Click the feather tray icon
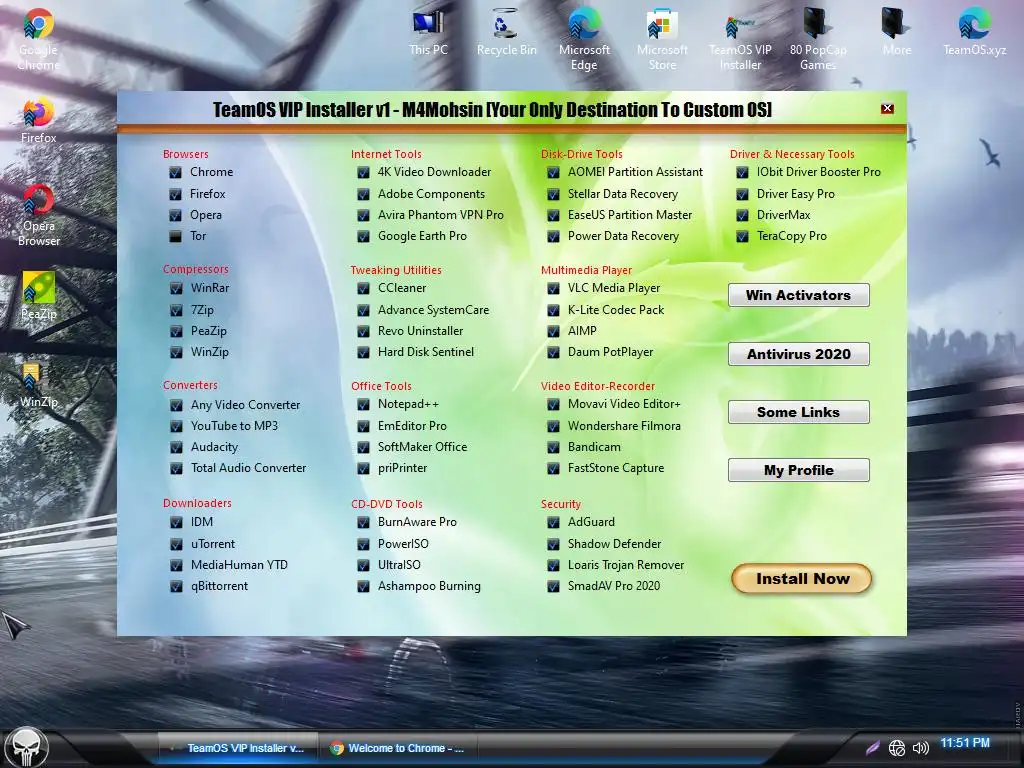The width and height of the screenshot is (1024, 768). (872, 748)
